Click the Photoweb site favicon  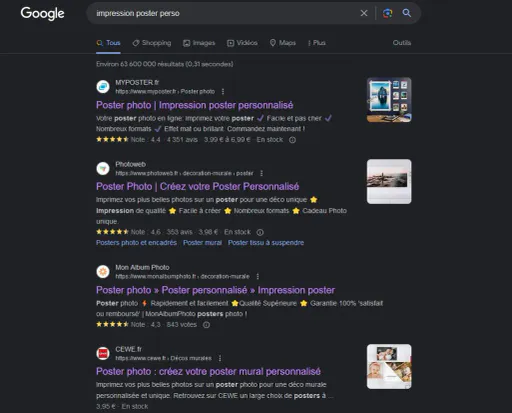103,168
